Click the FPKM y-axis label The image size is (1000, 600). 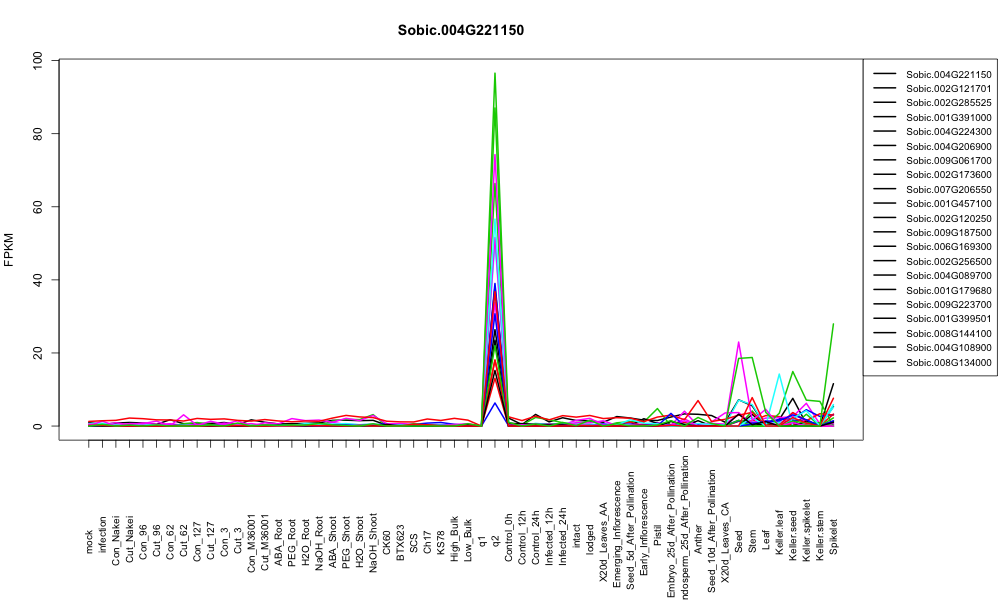pyautogui.click(x=10, y=249)
